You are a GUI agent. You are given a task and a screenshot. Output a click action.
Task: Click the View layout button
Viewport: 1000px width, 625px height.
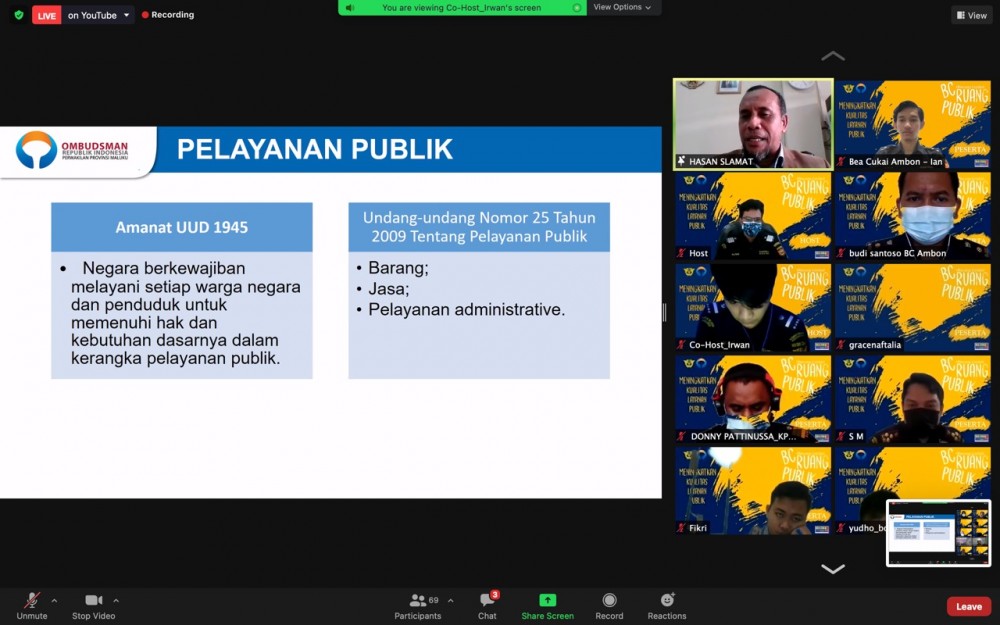(971, 15)
